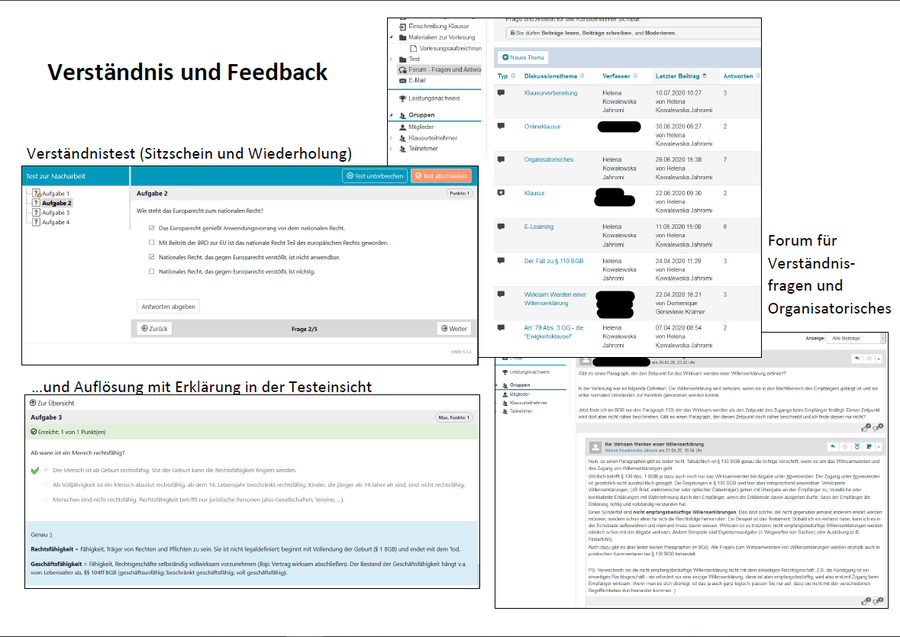Open 'Klausur' discussion thread
Viewport: 900px width, 637px height.
coord(534,193)
